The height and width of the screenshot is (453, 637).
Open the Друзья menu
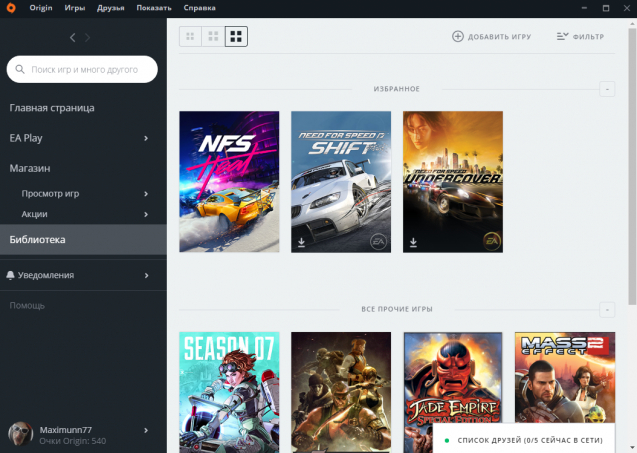point(110,8)
